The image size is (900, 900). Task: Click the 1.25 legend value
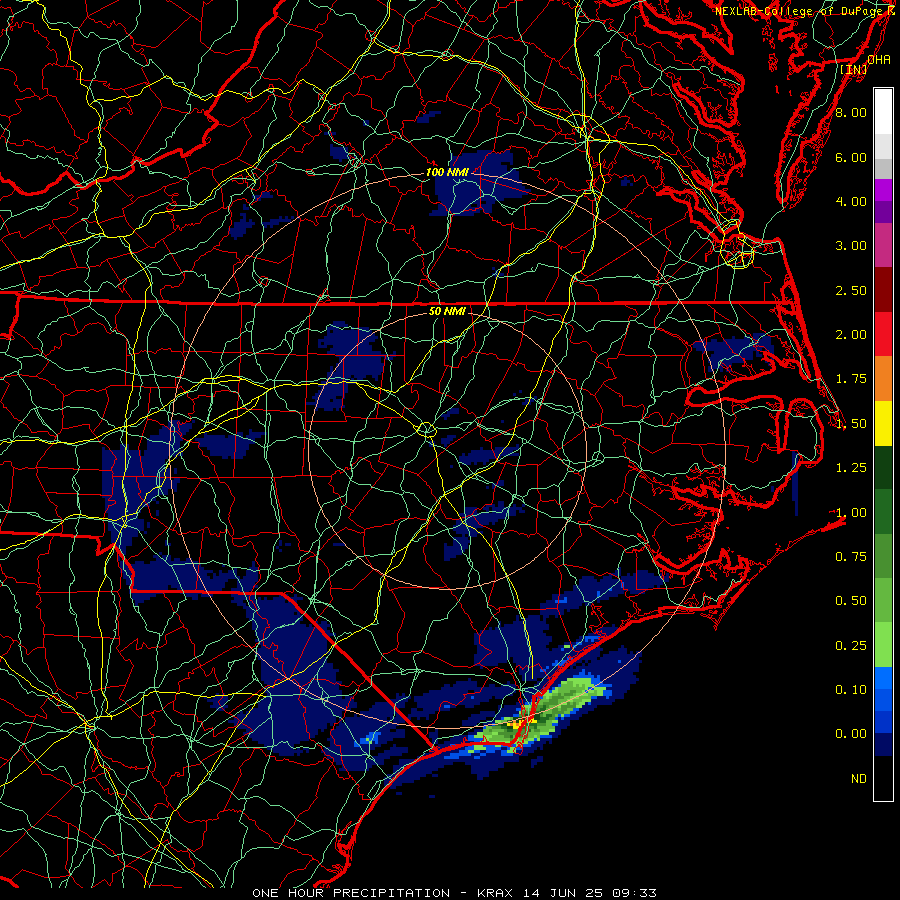pos(851,468)
